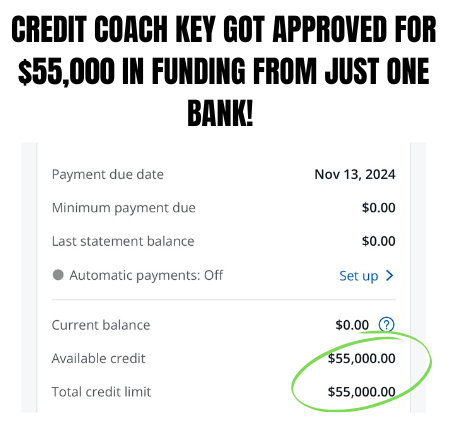Click the Payment due date label
451x422 pixels.
pos(108,175)
